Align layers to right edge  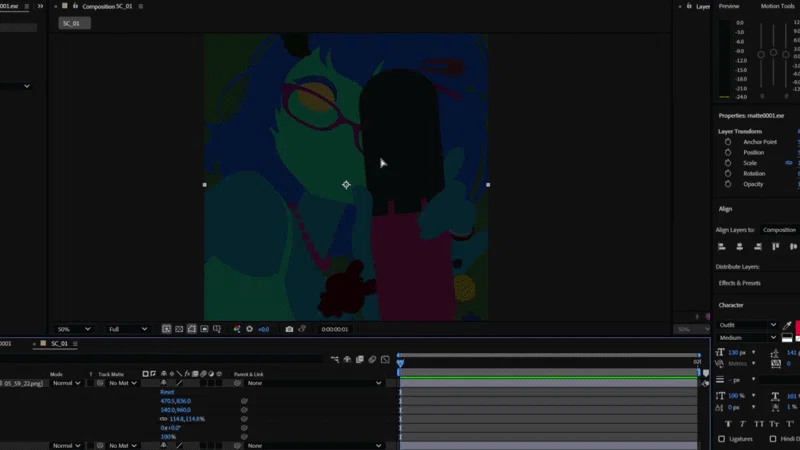tap(758, 247)
